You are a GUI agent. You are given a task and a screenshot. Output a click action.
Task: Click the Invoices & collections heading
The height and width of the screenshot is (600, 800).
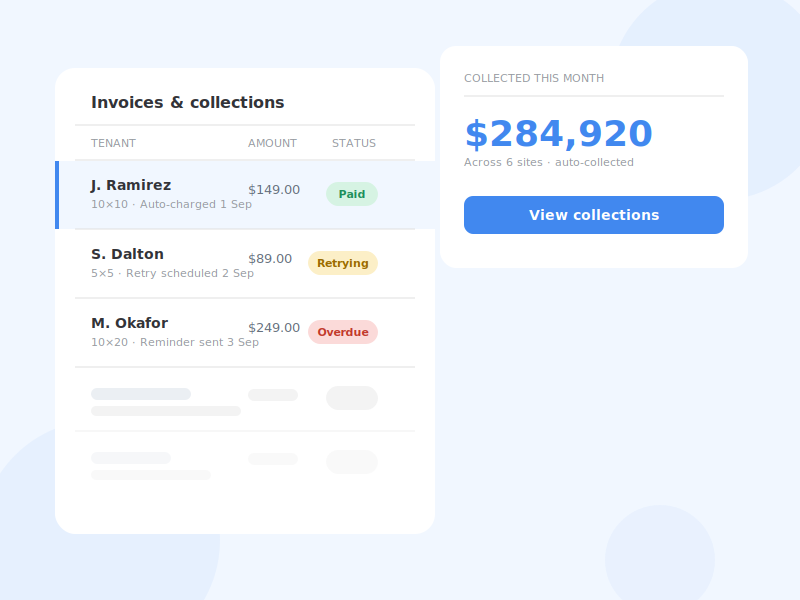[x=188, y=103]
